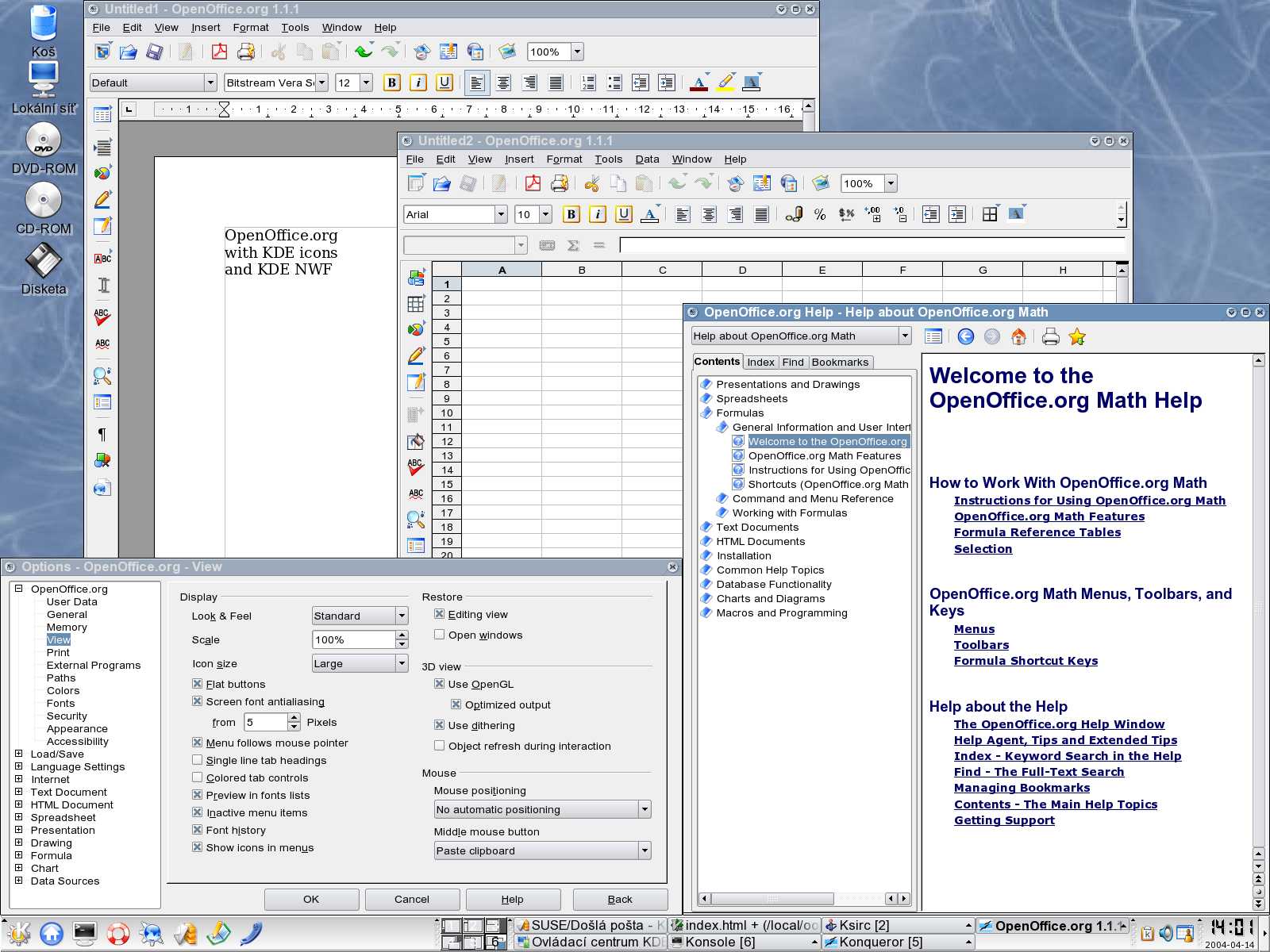This screenshot has height=952, width=1270.
Task: Open the Writer paragraph style Default dropdown
Action: 210,83
